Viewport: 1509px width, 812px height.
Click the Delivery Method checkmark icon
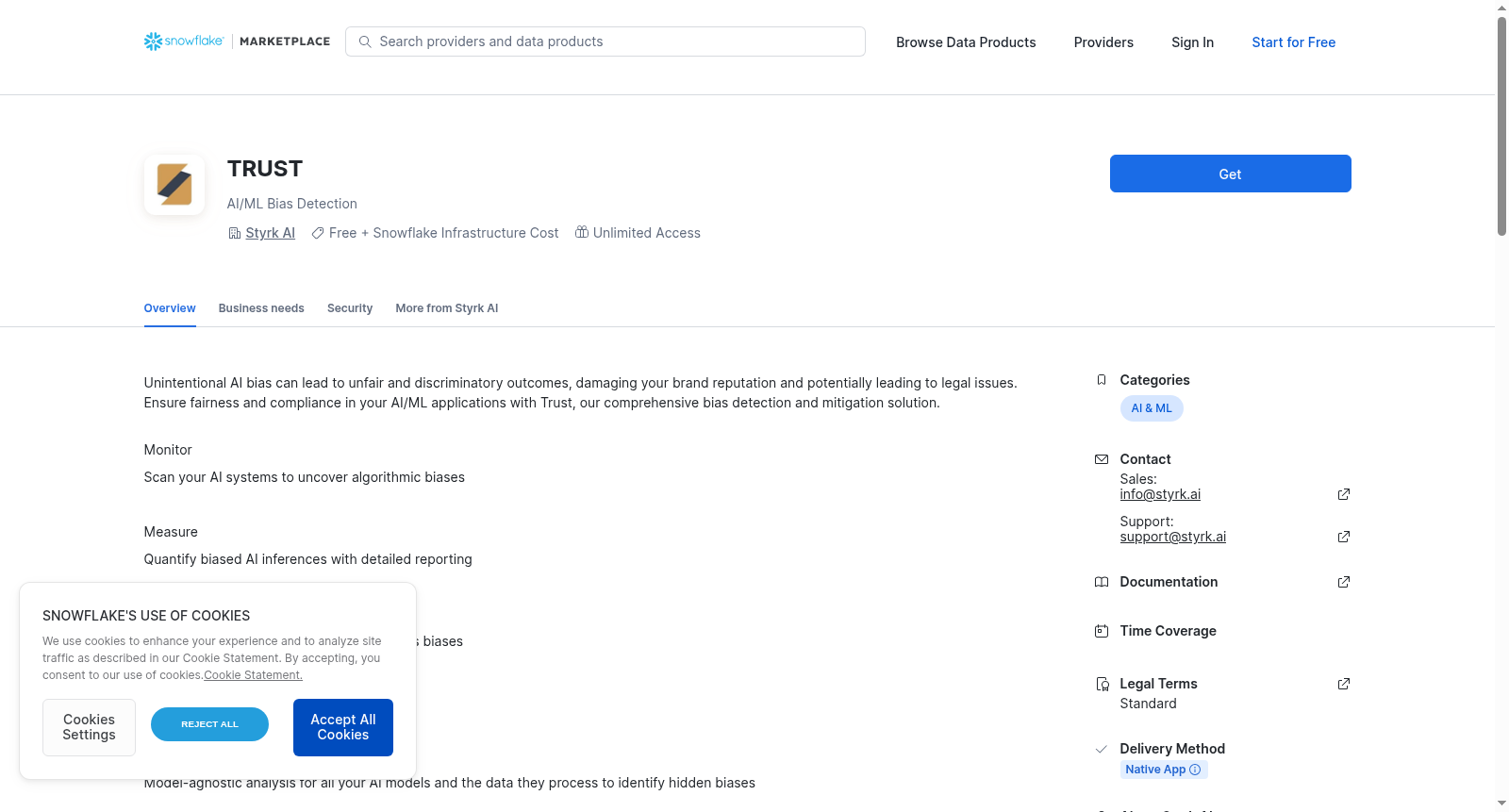pos(1102,749)
